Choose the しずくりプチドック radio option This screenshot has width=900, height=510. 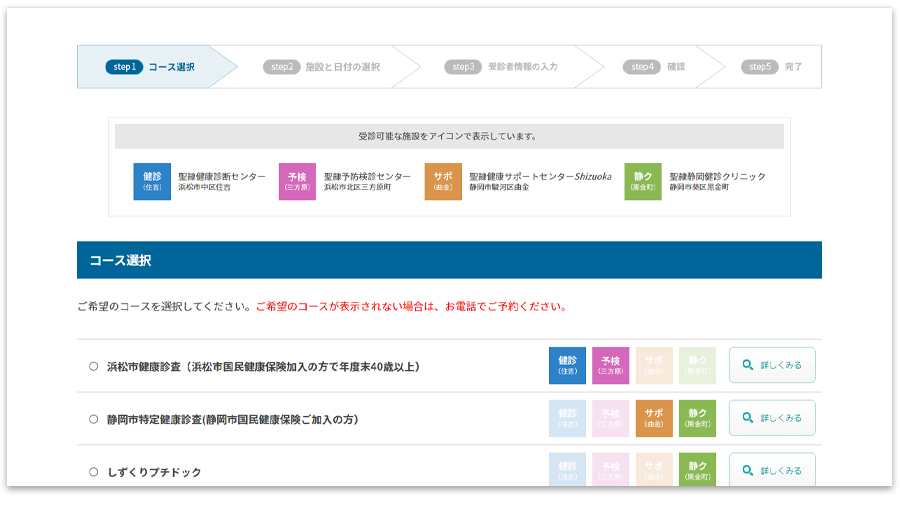point(93,471)
